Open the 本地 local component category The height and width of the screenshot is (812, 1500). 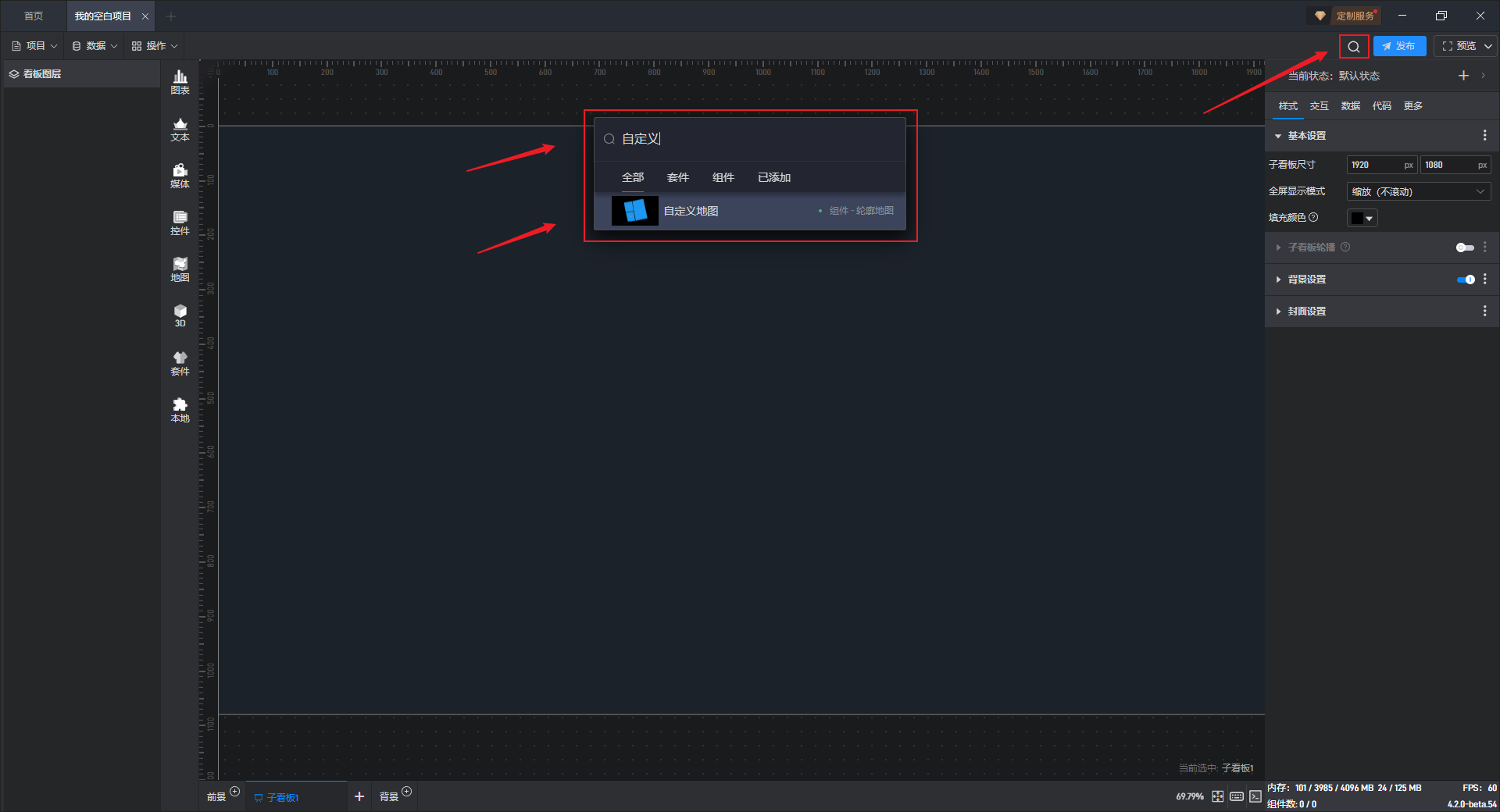coord(180,410)
